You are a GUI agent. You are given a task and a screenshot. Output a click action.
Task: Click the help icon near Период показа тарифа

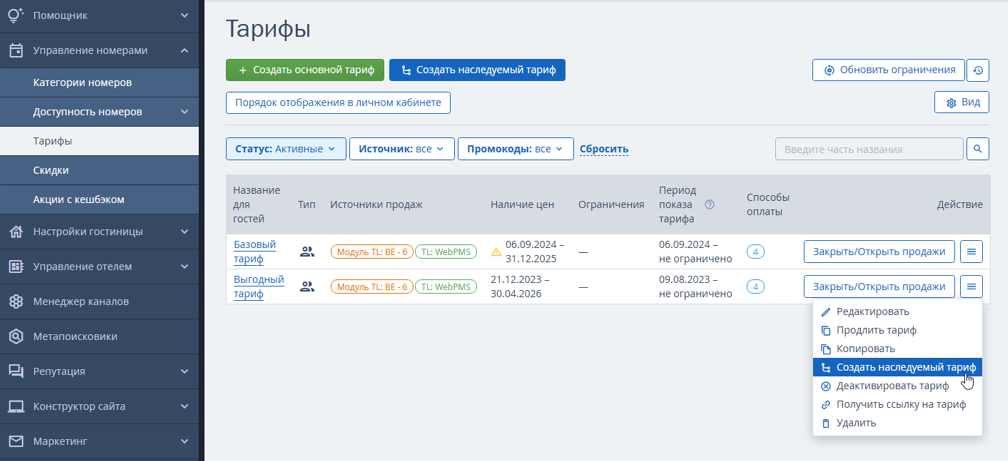coord(710,205)
